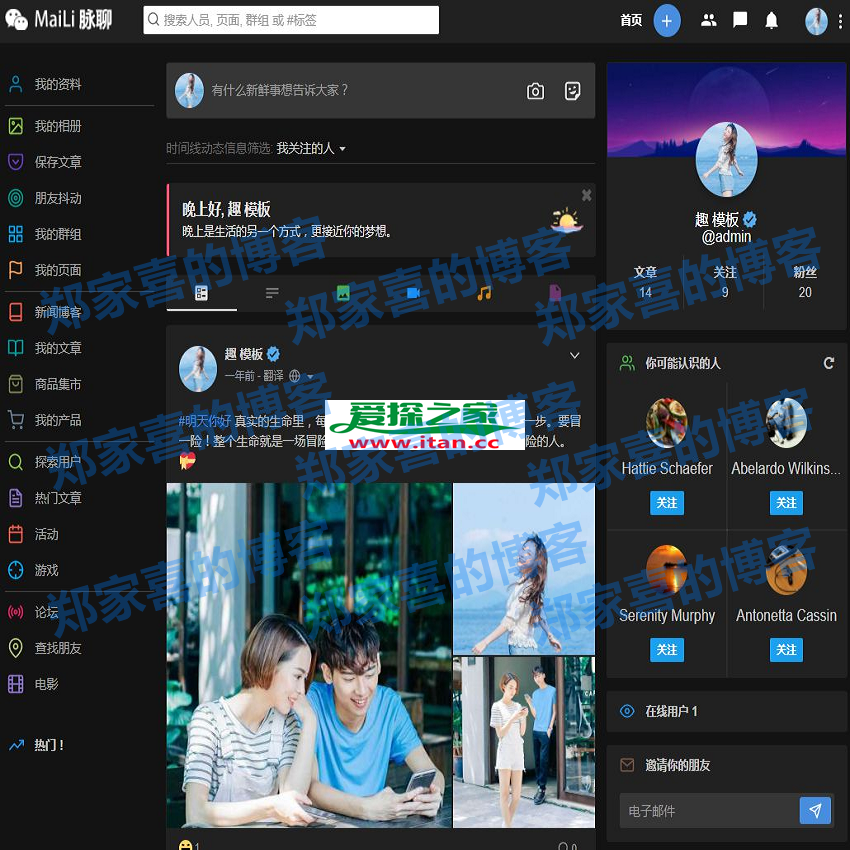Click the blue plus create button
The height and width of the screenshot is (850, 850).
point(668,20)
